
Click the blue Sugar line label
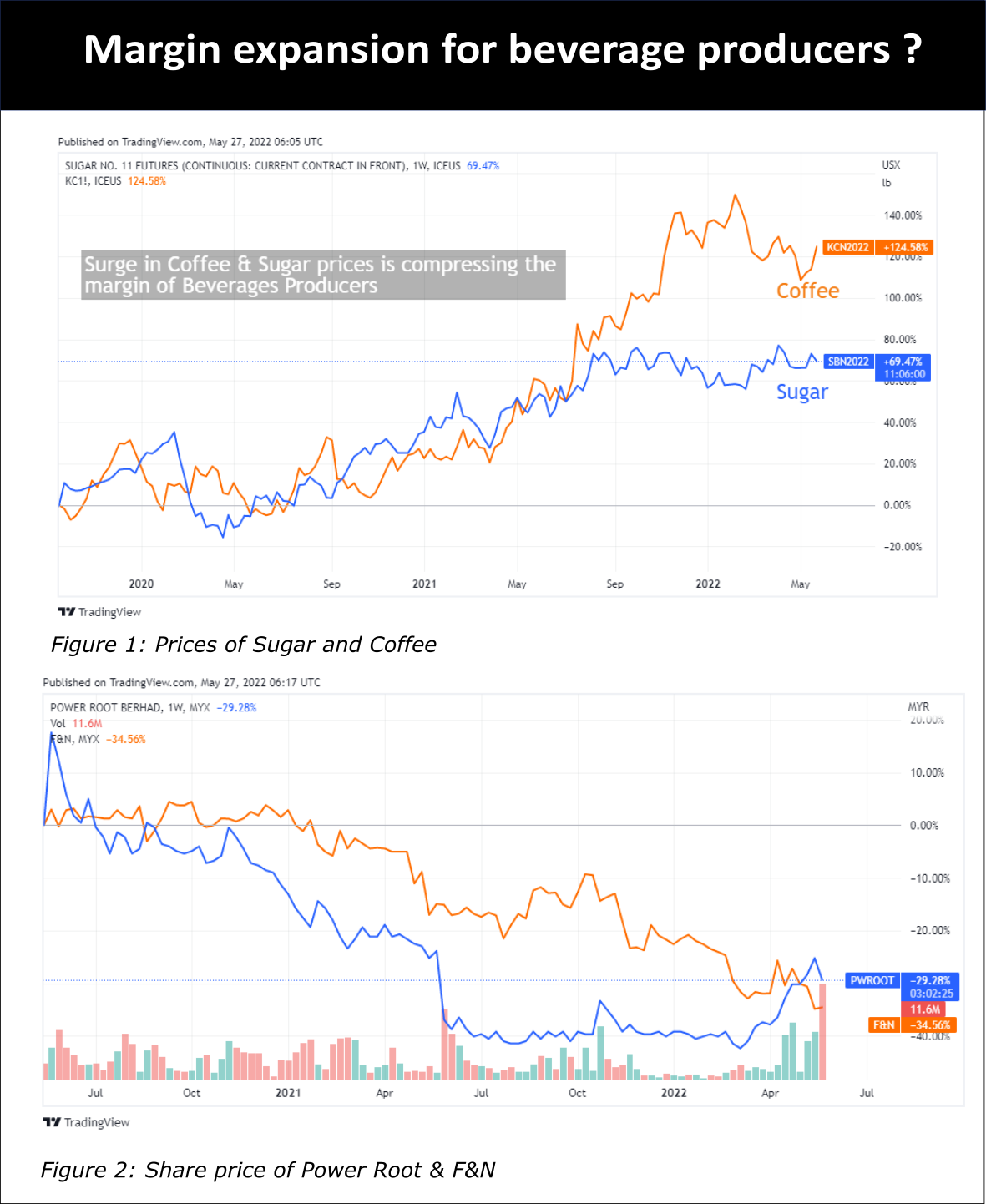(801, 392)
